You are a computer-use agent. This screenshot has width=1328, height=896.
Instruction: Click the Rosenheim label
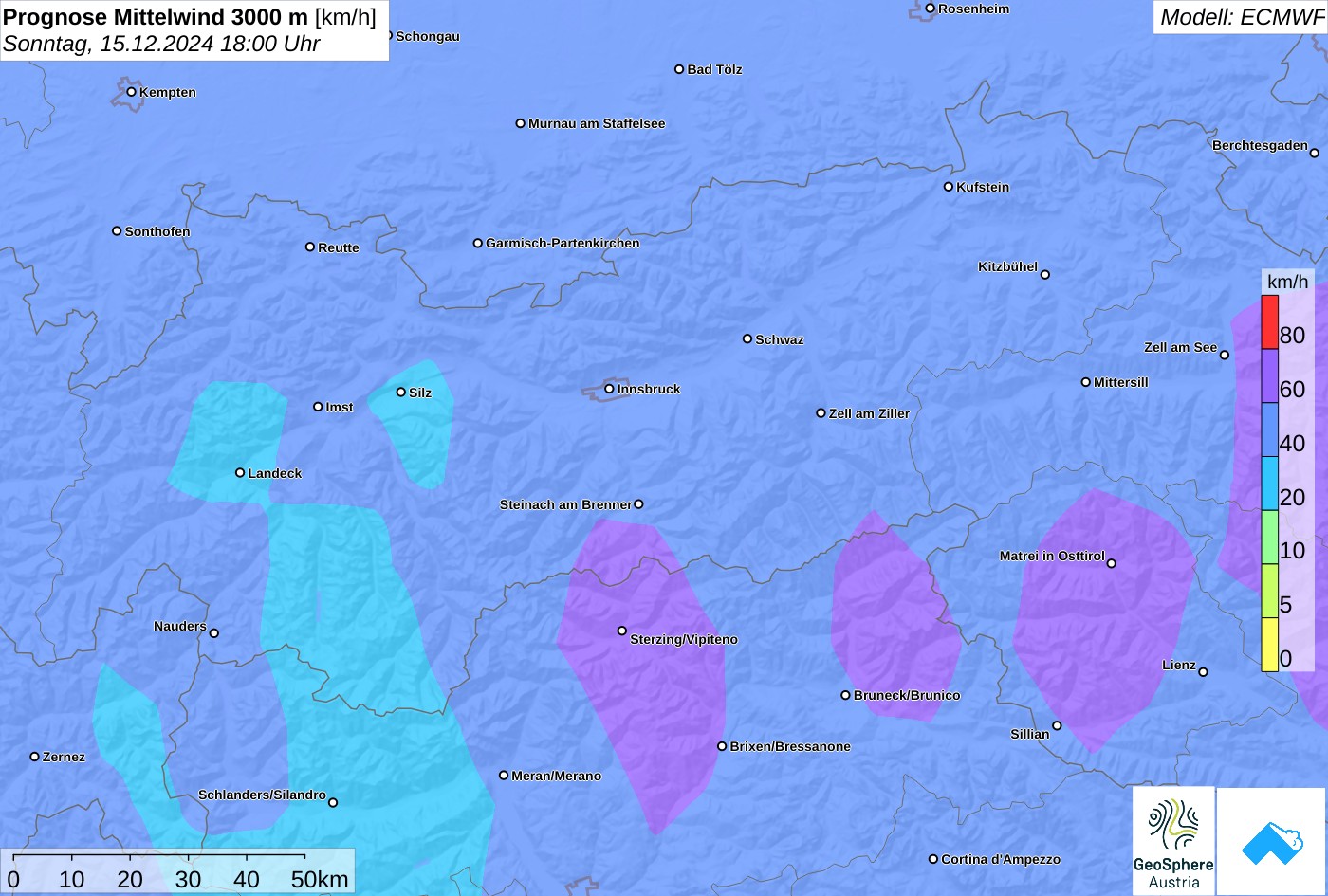click(974, 9)
